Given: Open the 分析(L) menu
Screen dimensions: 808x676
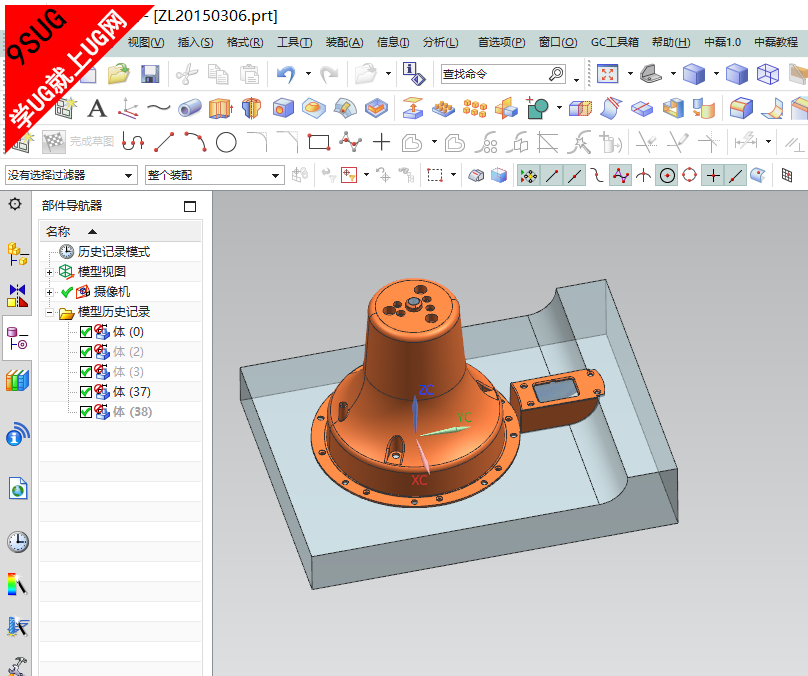Looking at the screenshot, I should click(441, 42).
